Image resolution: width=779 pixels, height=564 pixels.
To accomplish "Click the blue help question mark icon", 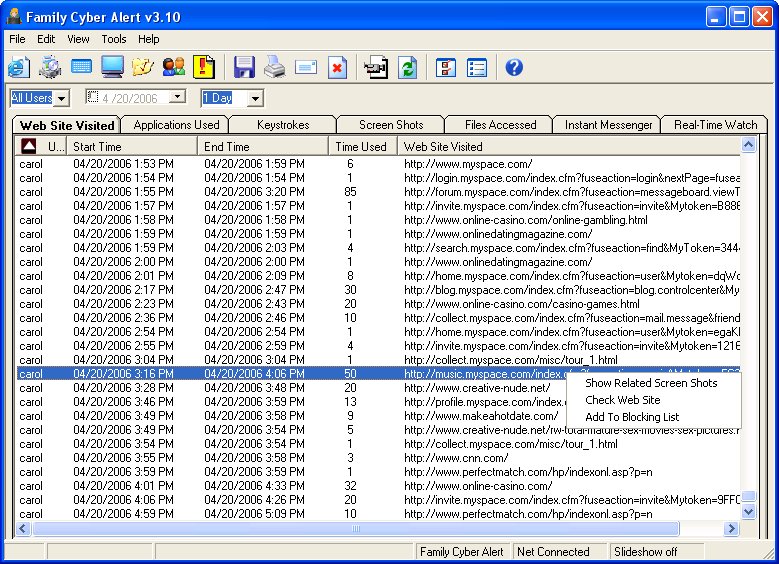I will [x=514, y=68].
